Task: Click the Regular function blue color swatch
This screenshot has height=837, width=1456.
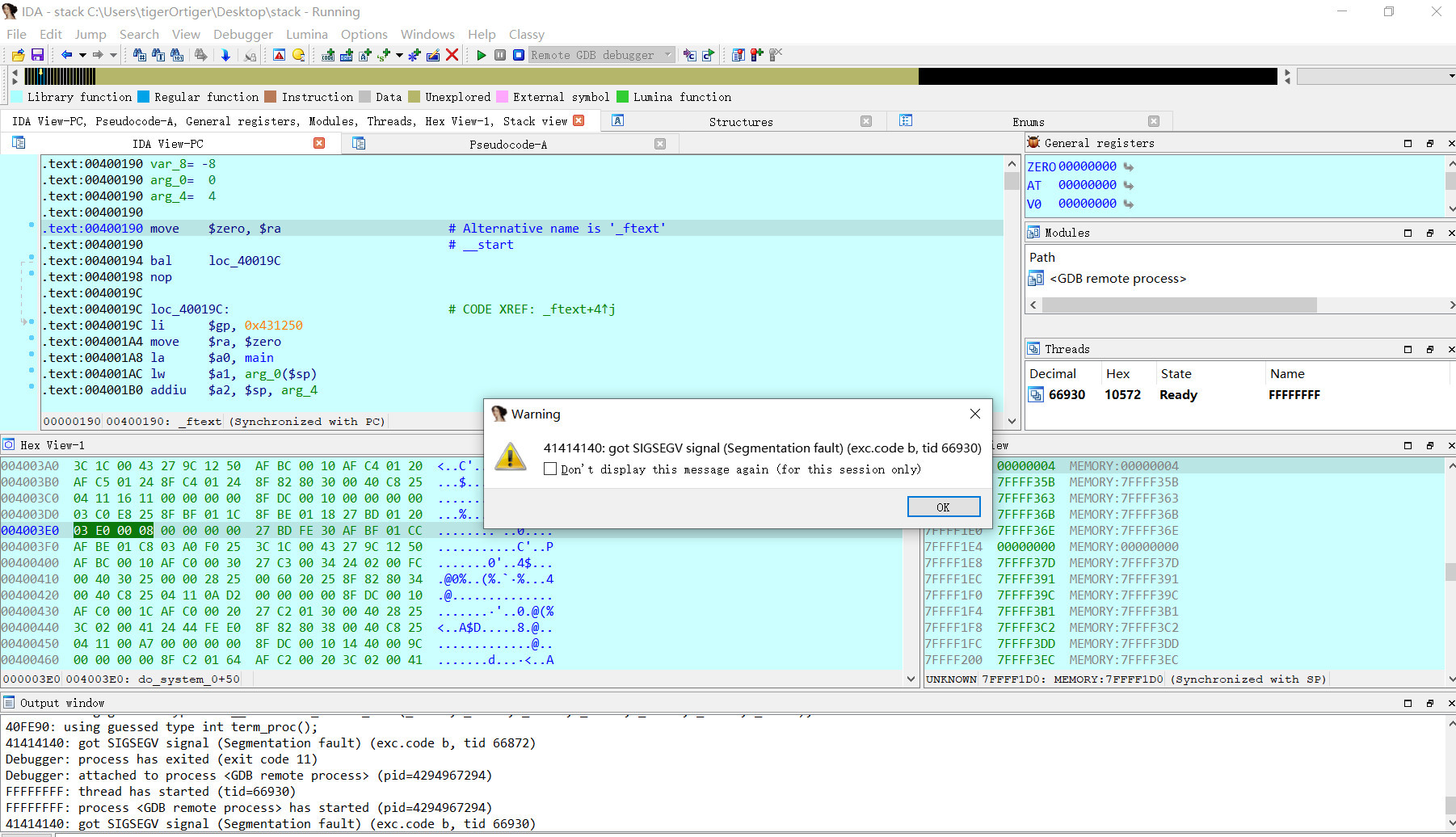Action: (144, 97)
